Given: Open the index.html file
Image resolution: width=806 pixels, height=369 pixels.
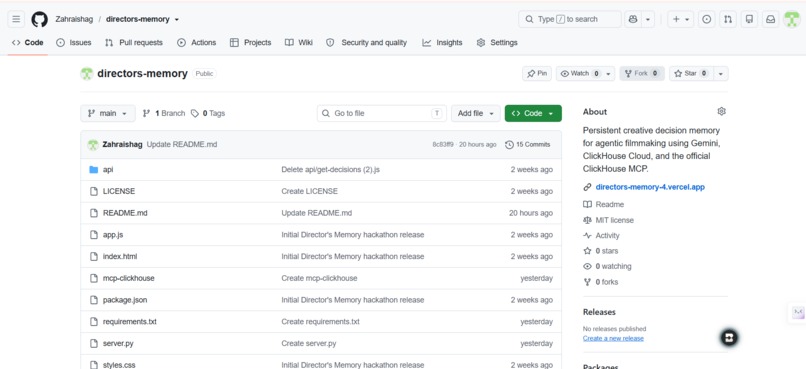Looking at the screenshot, I should click(x=120, y=256).
